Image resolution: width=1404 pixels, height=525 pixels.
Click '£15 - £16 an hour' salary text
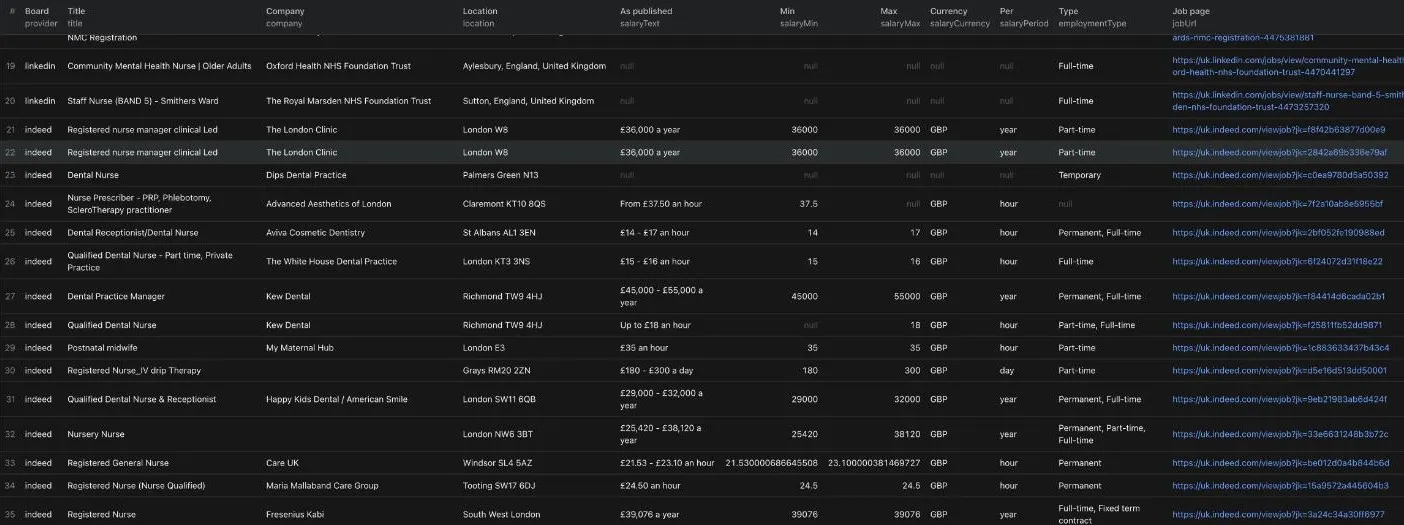(x=655, y=261)
